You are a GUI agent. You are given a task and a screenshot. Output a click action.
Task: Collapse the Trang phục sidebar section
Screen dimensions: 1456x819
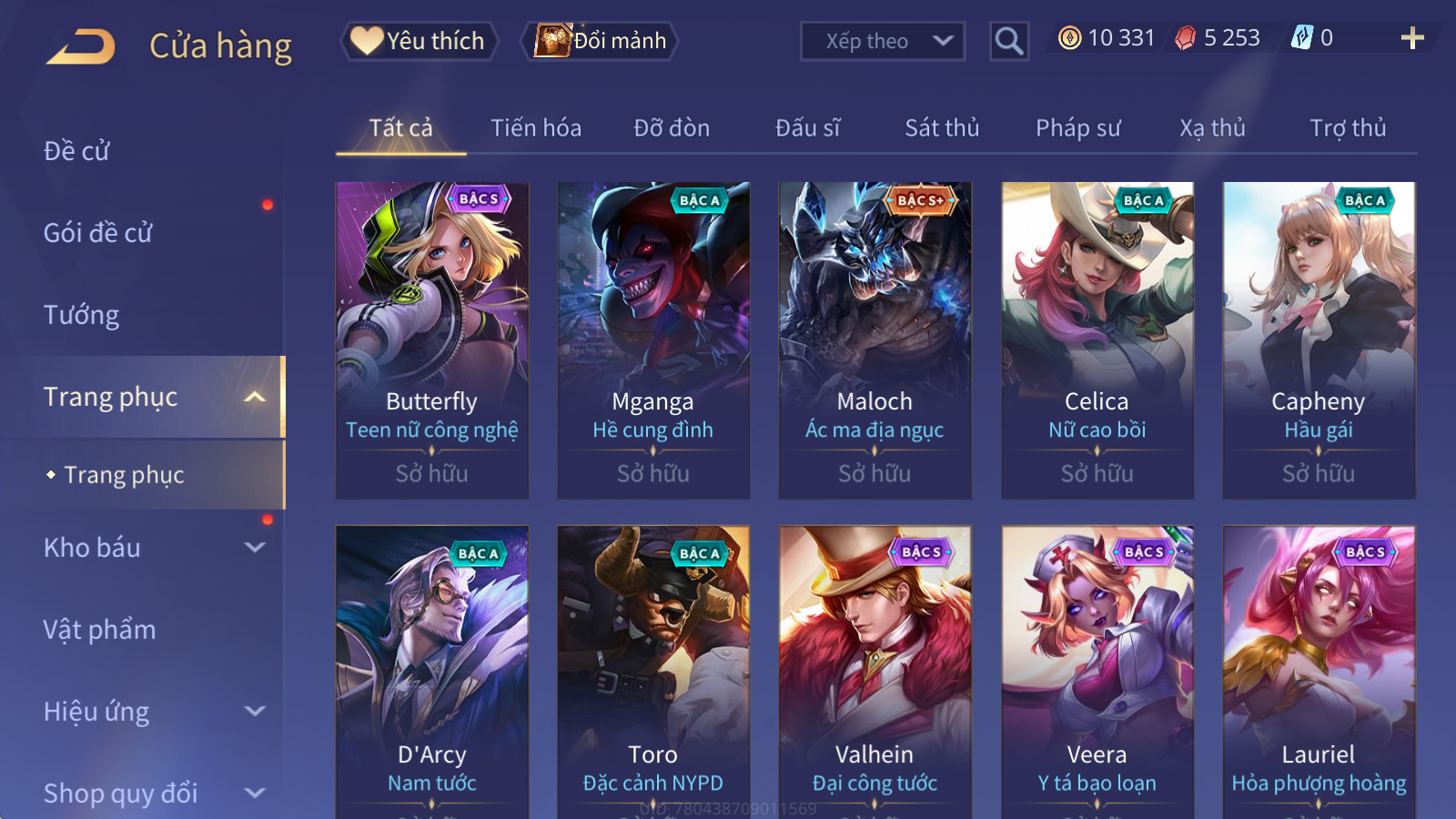click(x=255, y=397)
